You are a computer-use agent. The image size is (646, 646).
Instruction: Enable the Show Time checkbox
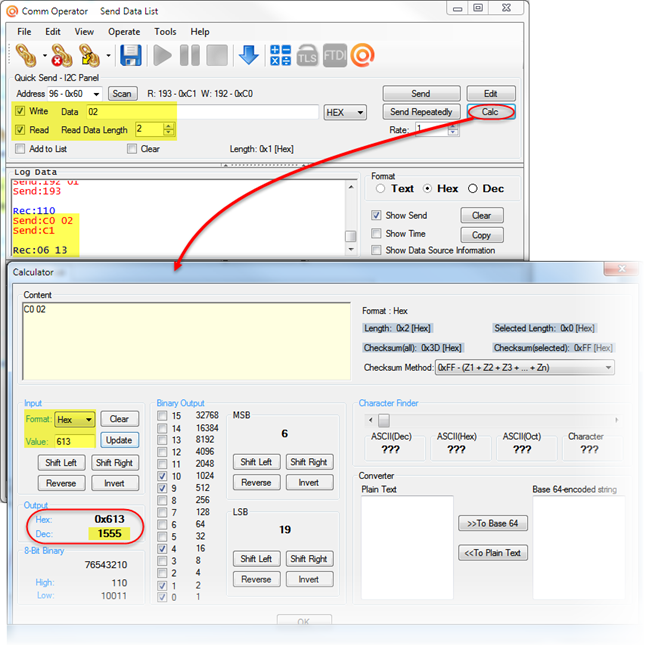pyautogui.click(x=376, y=234)
